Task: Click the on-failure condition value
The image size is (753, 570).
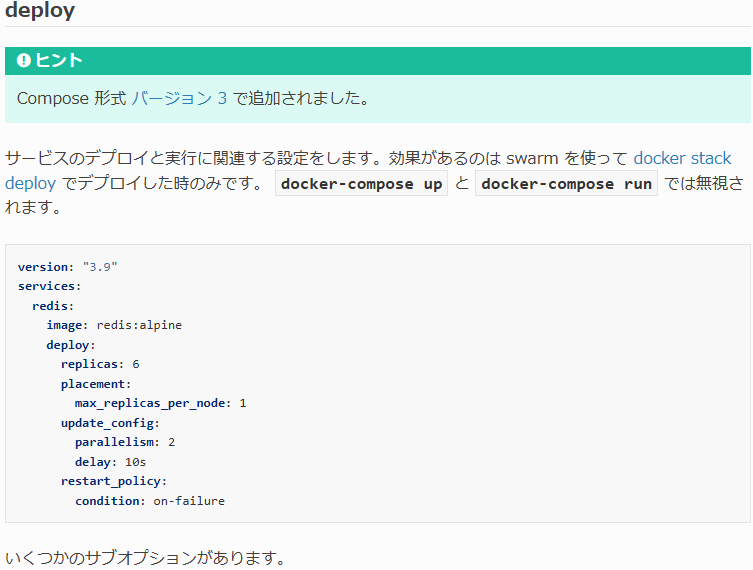Action: click(x=189, y=501)
